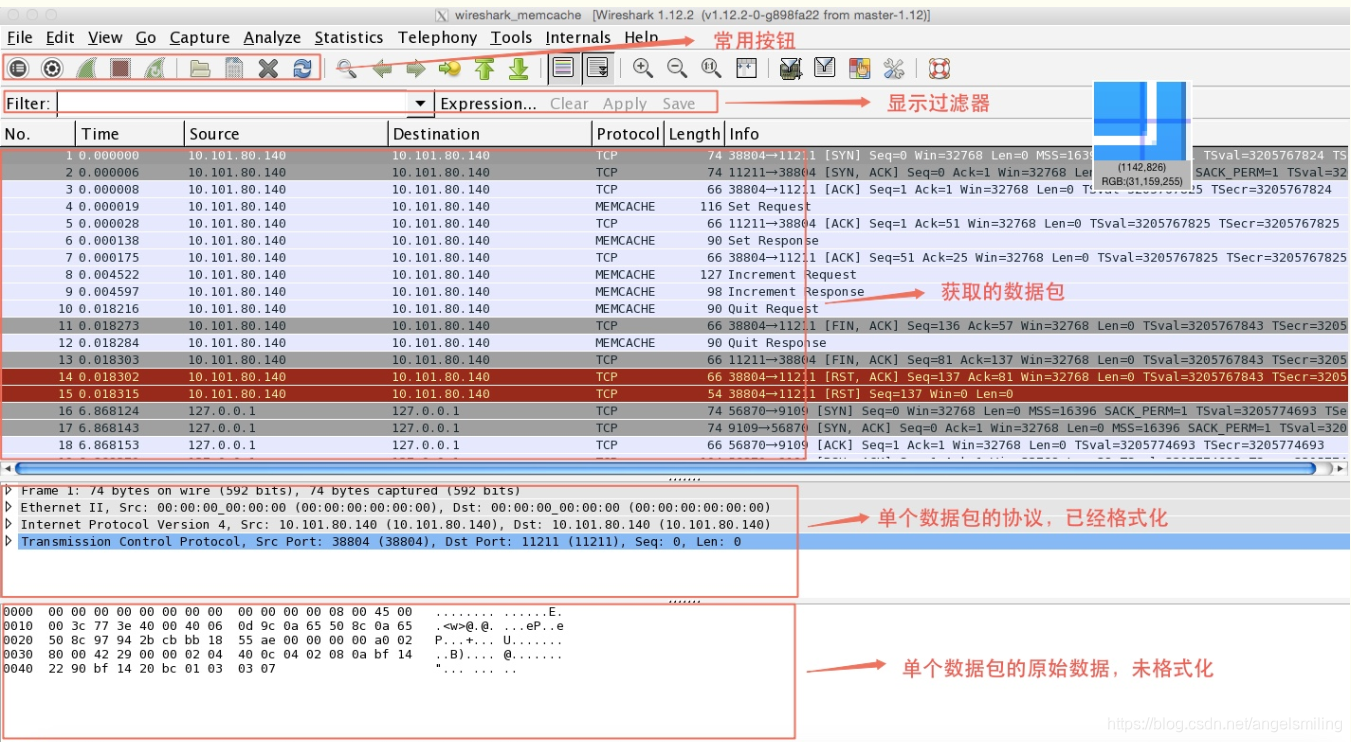Expand Transmission Control Protocol node
This screenshot has height=742, width=1351.
9,541
